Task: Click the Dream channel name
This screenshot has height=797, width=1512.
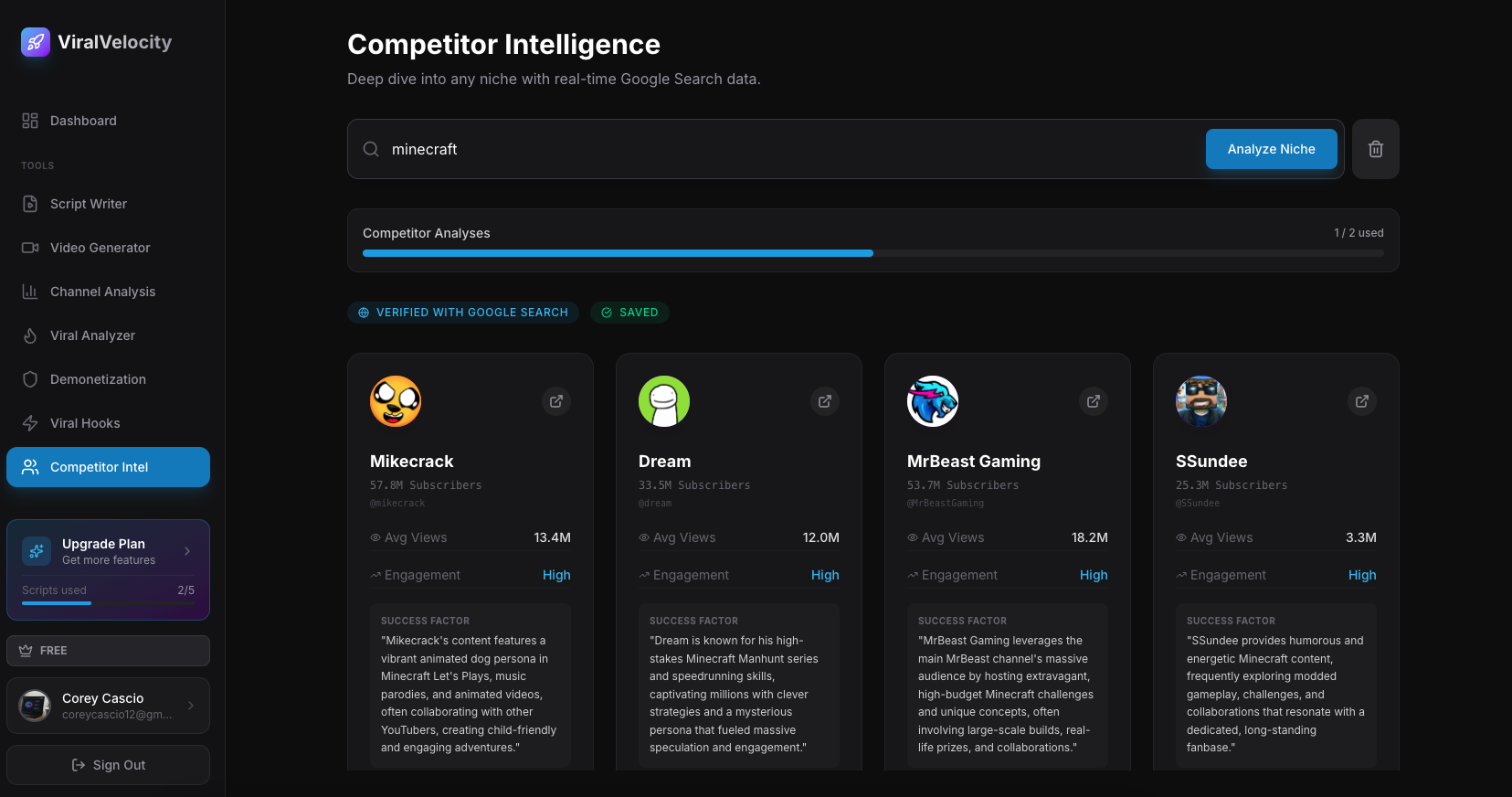Action: pos(664,462)
